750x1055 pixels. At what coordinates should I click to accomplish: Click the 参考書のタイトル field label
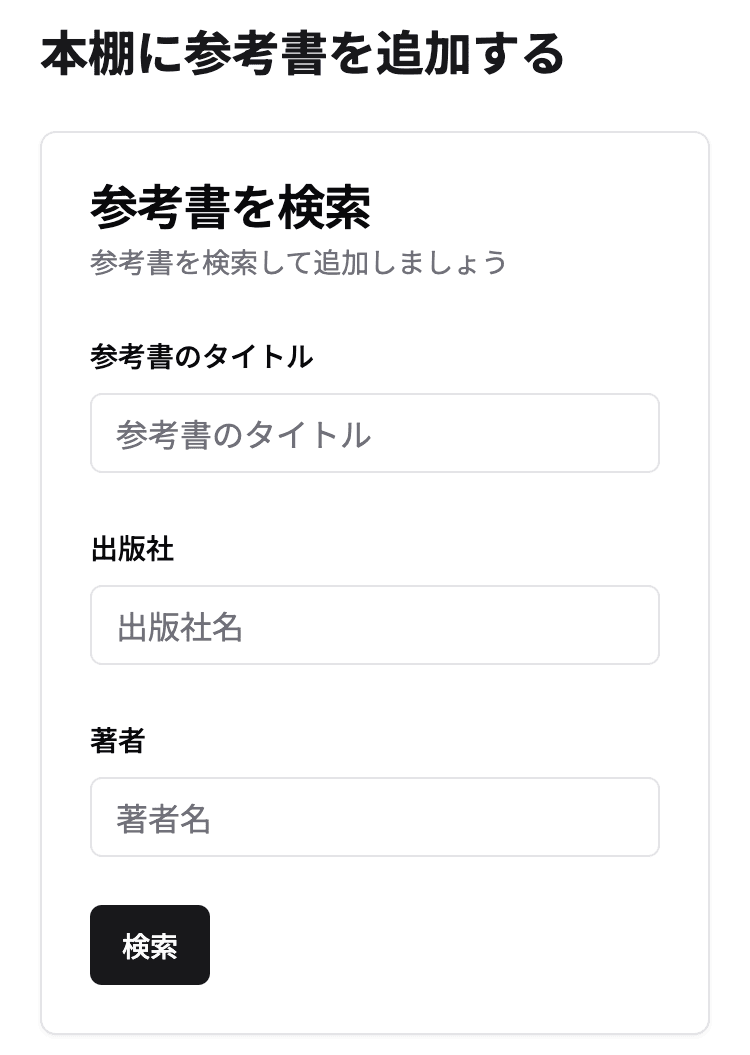[x=201, y=356]
